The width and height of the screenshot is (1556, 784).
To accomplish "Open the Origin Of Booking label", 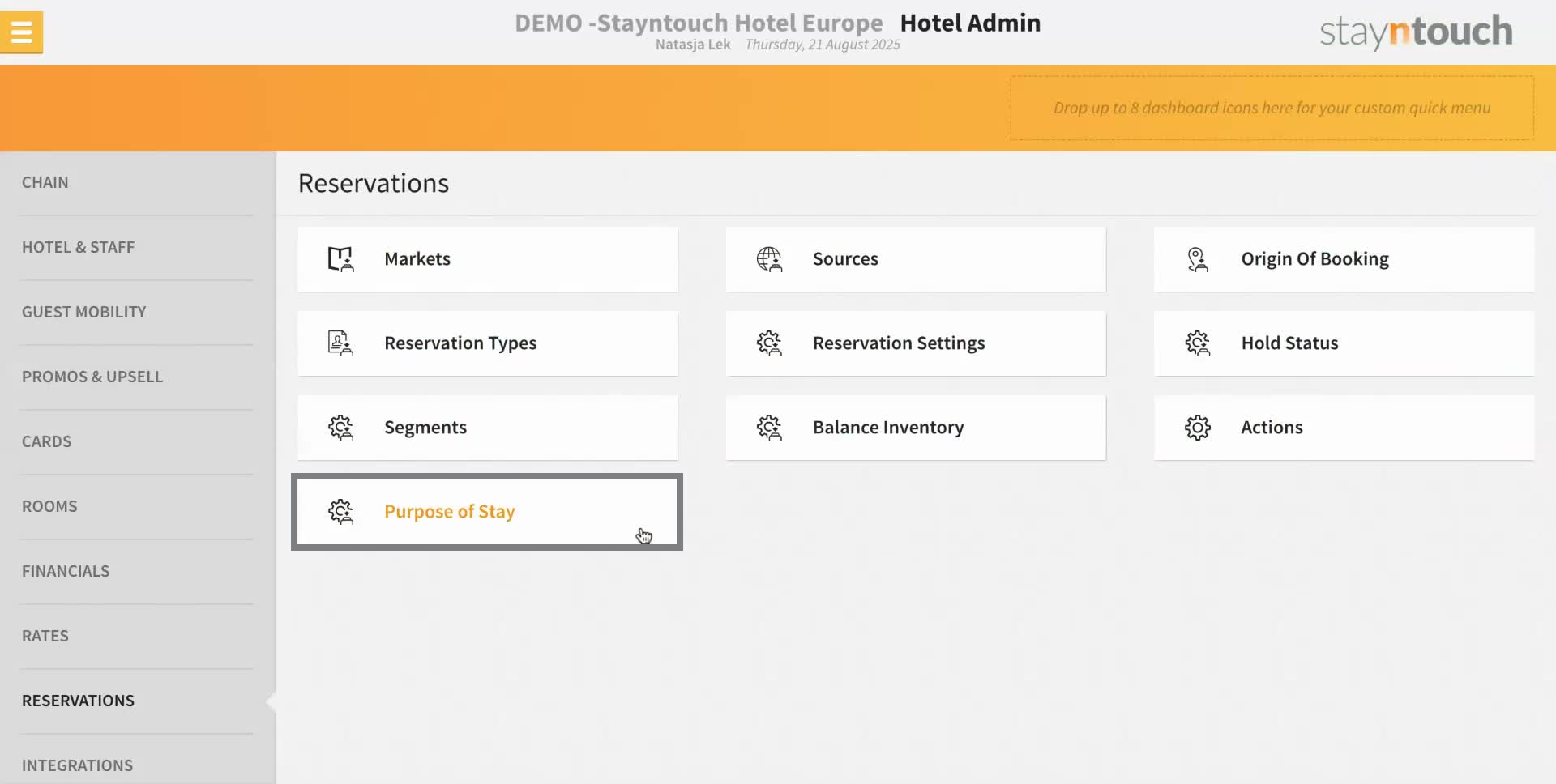I will pos(1314,259).
